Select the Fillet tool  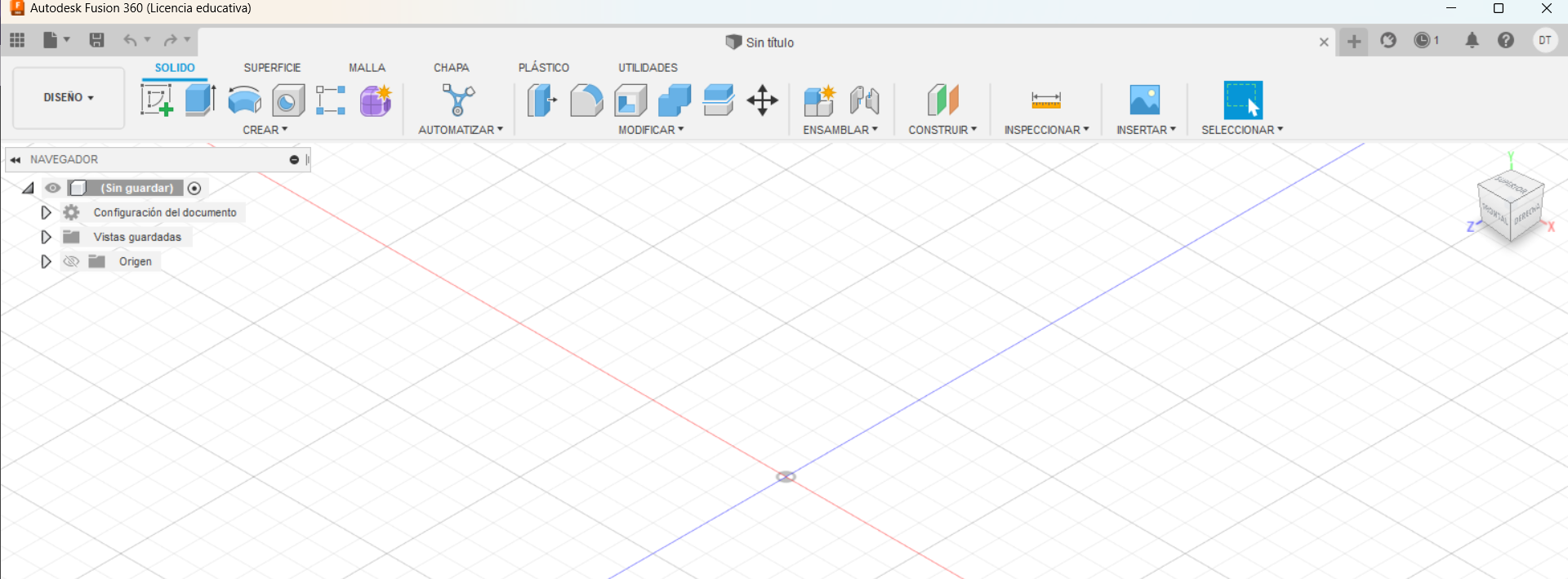pos(586,100)
